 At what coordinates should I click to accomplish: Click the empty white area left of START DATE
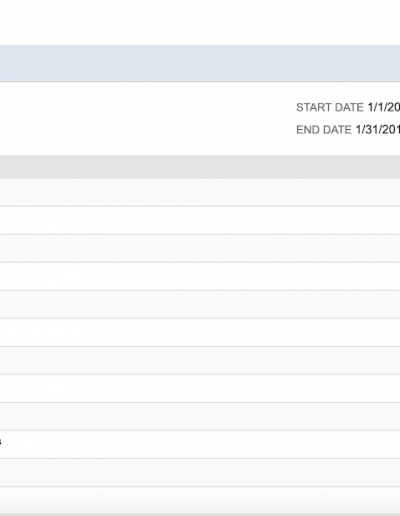point(147,118)
